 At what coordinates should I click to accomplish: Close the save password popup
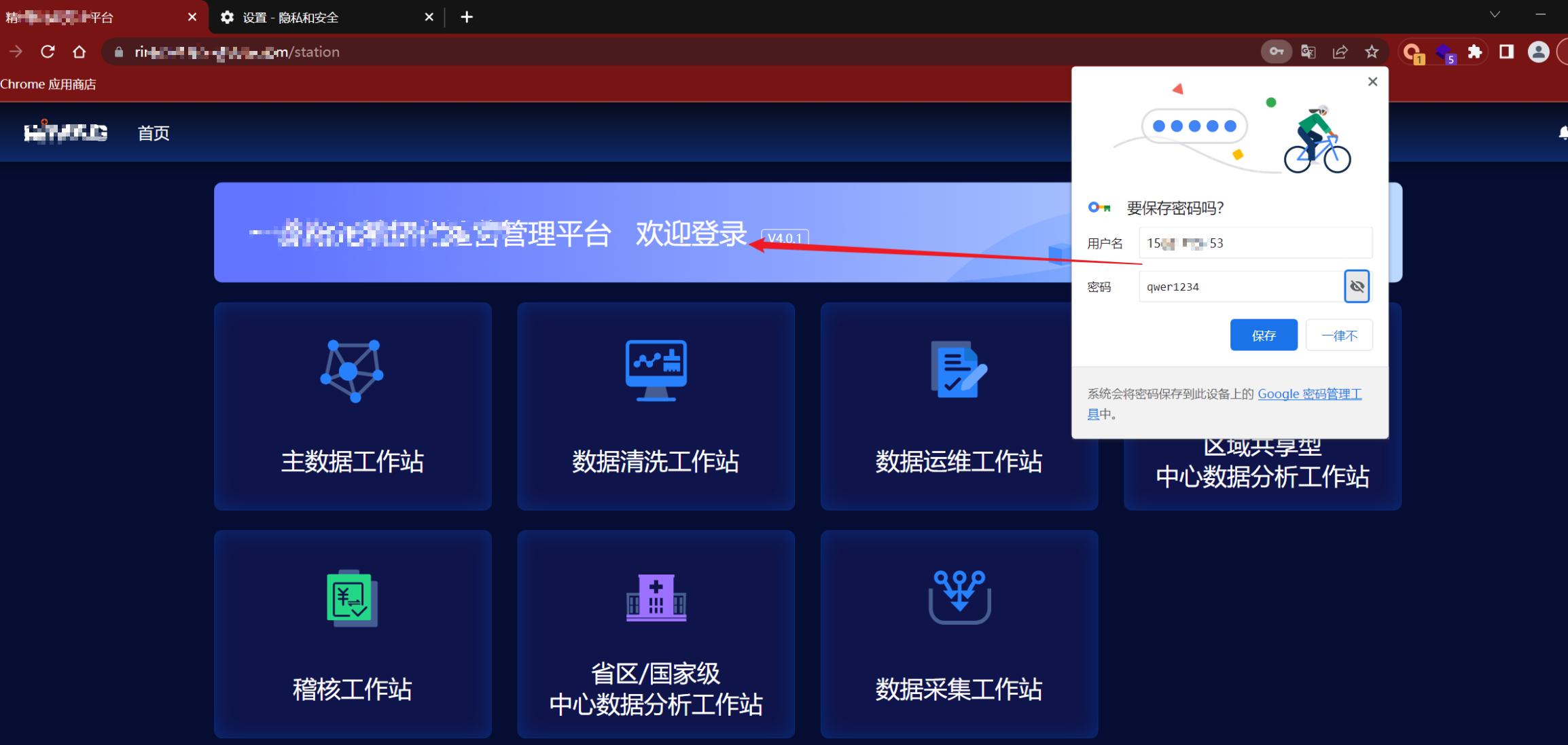coord(1372,81)
